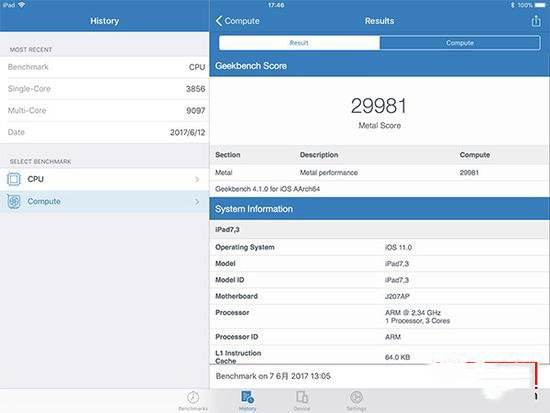Click Geekbench 4.1.0 for iOS AArch64 text
Viewport: 550px width, 413px height.
pos(267,189)
